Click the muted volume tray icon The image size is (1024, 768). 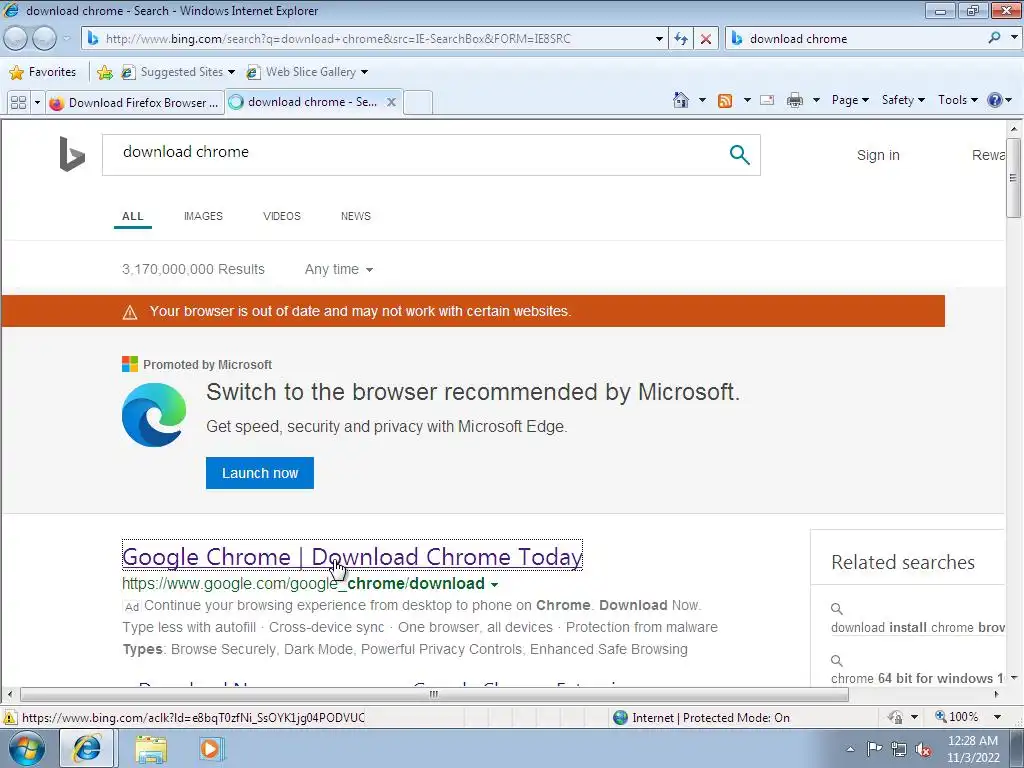[923, 749]
